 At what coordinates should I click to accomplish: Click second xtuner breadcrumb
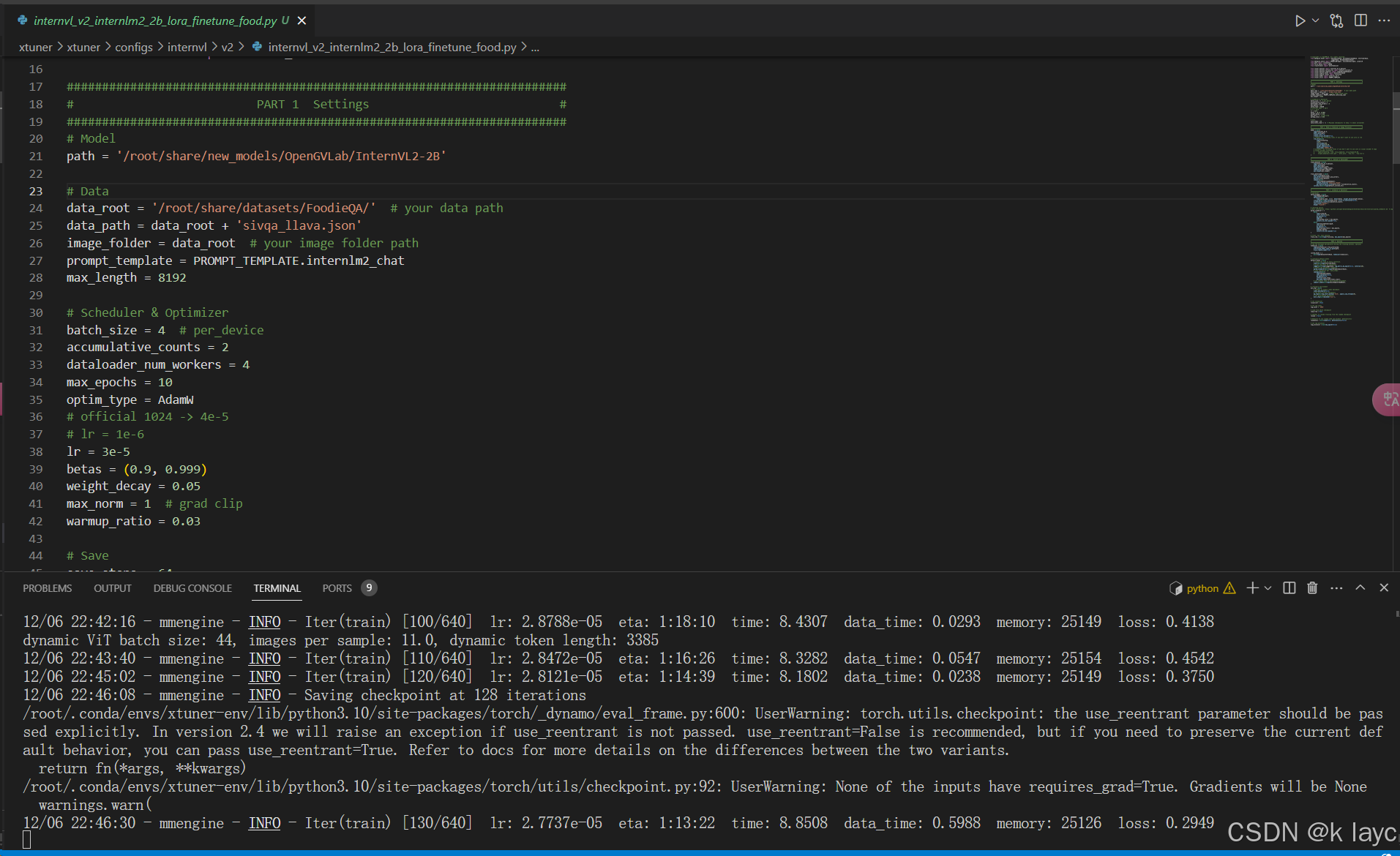pos(83,47)
